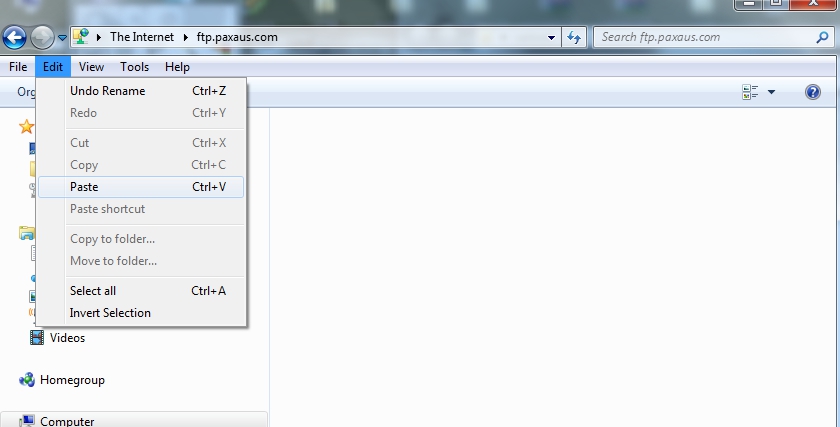This screenshot has height=427, width=840.
Task: Select Videos in the navigation pane
Action: [68, 338]
